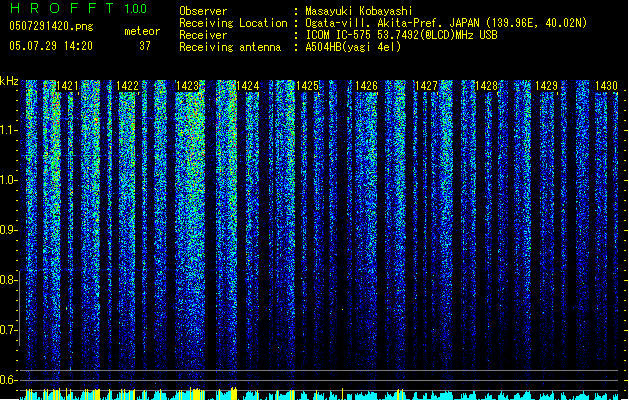Click the 'Receiving Location' label
The image size is (629, 400).
point(233,23)
